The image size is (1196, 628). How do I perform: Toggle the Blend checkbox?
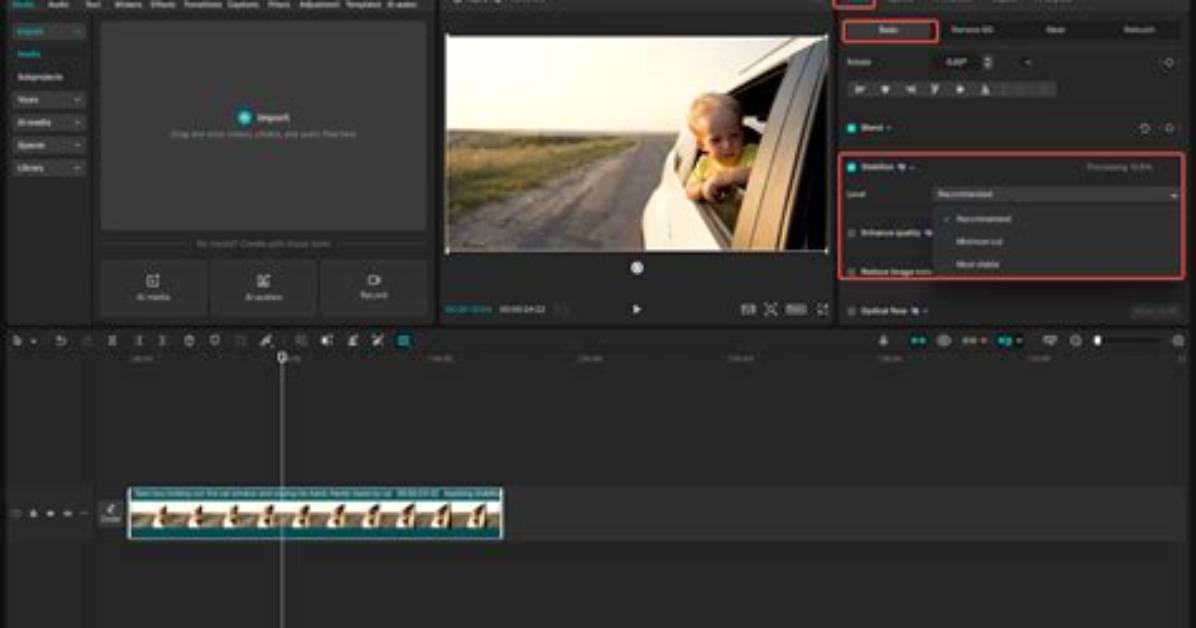pos(852,129)
